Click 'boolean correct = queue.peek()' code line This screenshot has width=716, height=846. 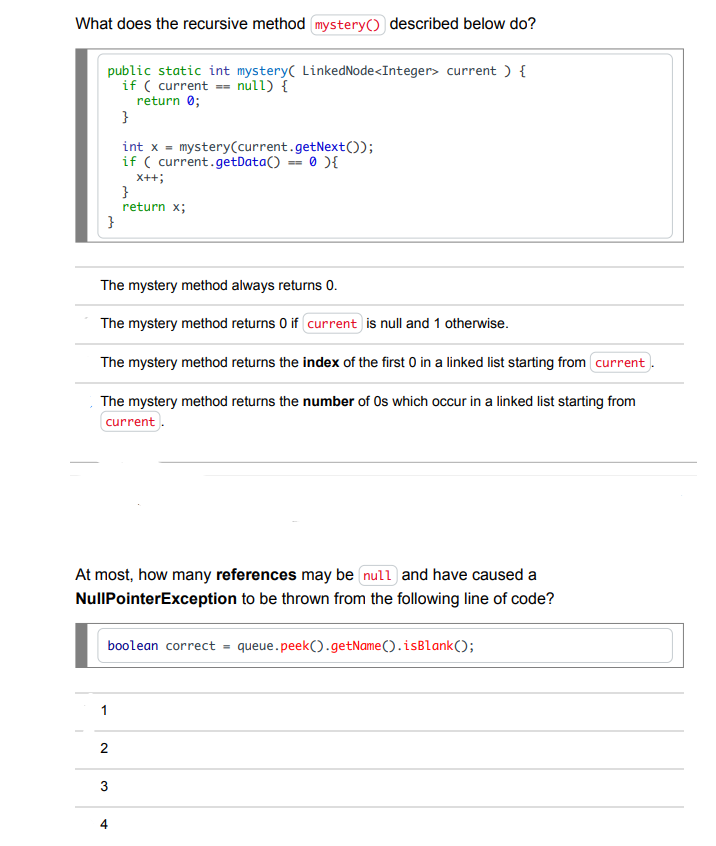pyautogui.click(x=291, y=646)
